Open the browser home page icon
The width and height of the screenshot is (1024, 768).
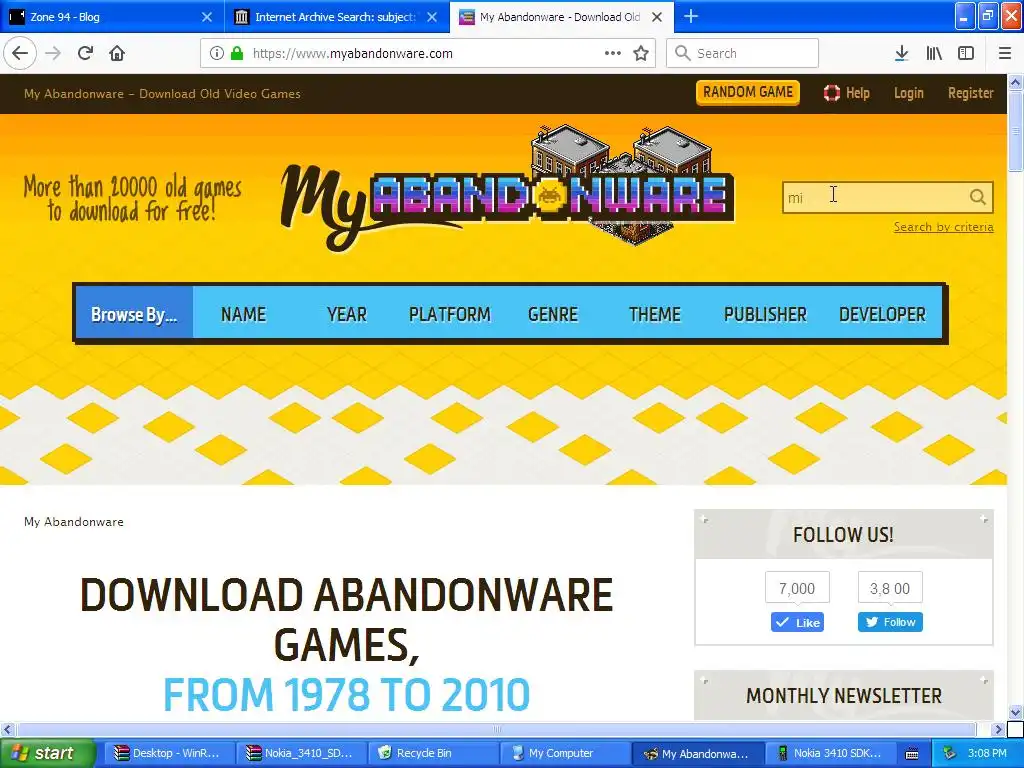(117, 53)
